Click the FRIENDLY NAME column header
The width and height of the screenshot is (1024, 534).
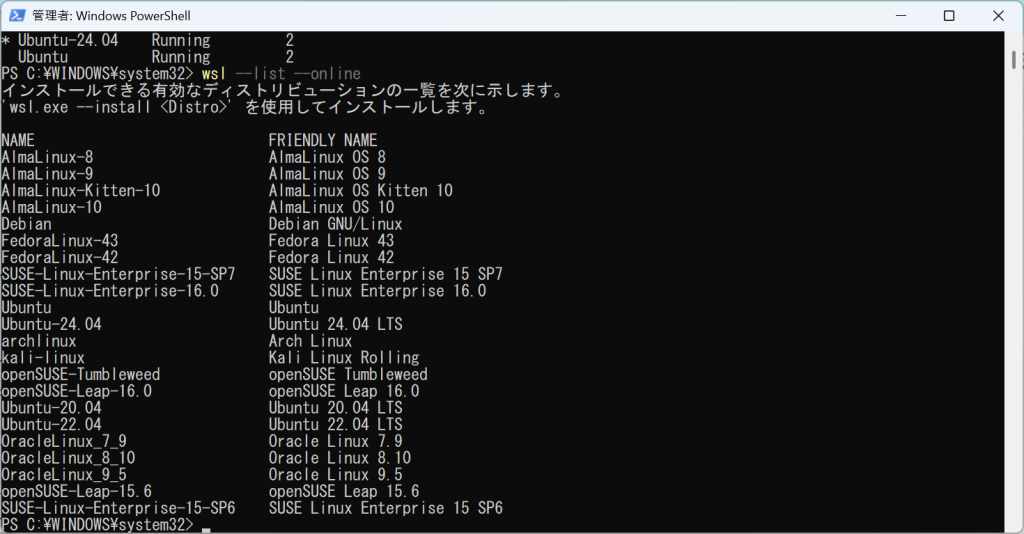click(x=323, y=140)
